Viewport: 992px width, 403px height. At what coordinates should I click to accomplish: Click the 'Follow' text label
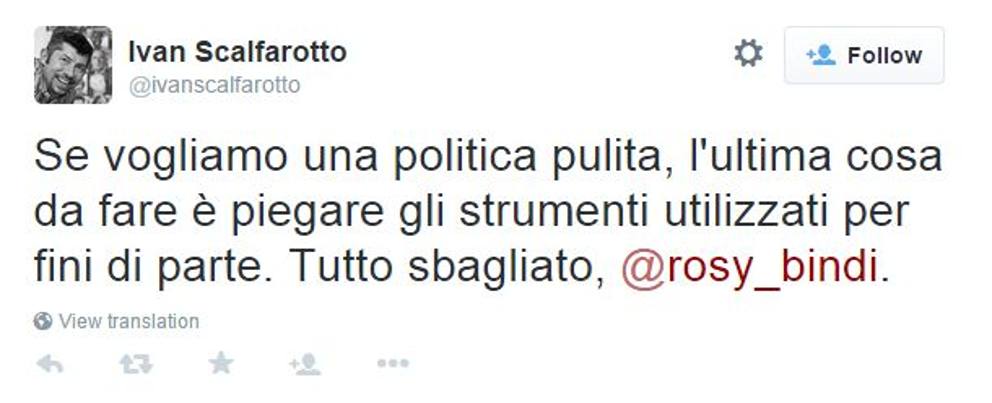pyautogui.click(x=884, y=56)
